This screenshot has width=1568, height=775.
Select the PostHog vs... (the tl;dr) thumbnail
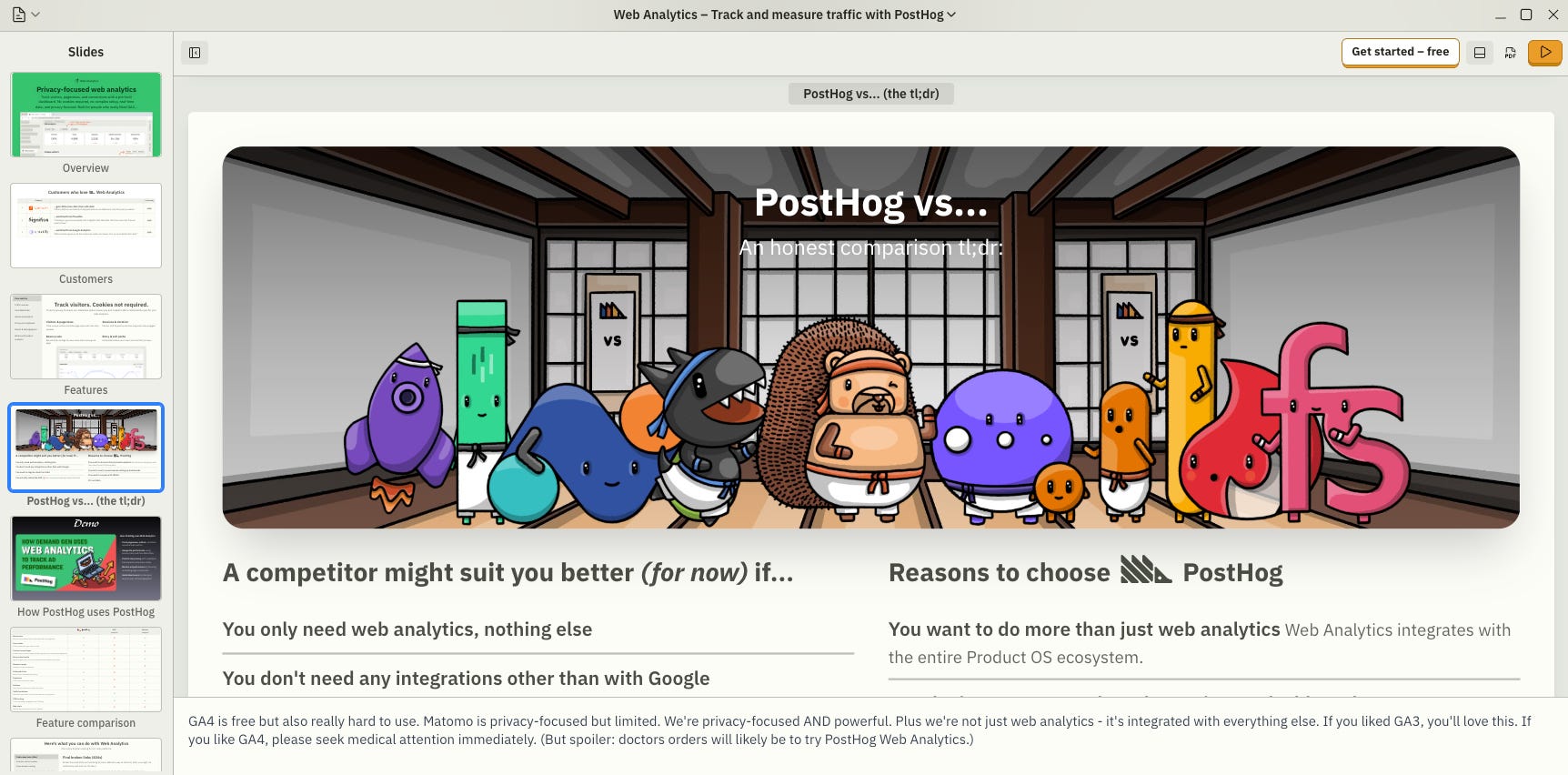[x=86, y=448]
